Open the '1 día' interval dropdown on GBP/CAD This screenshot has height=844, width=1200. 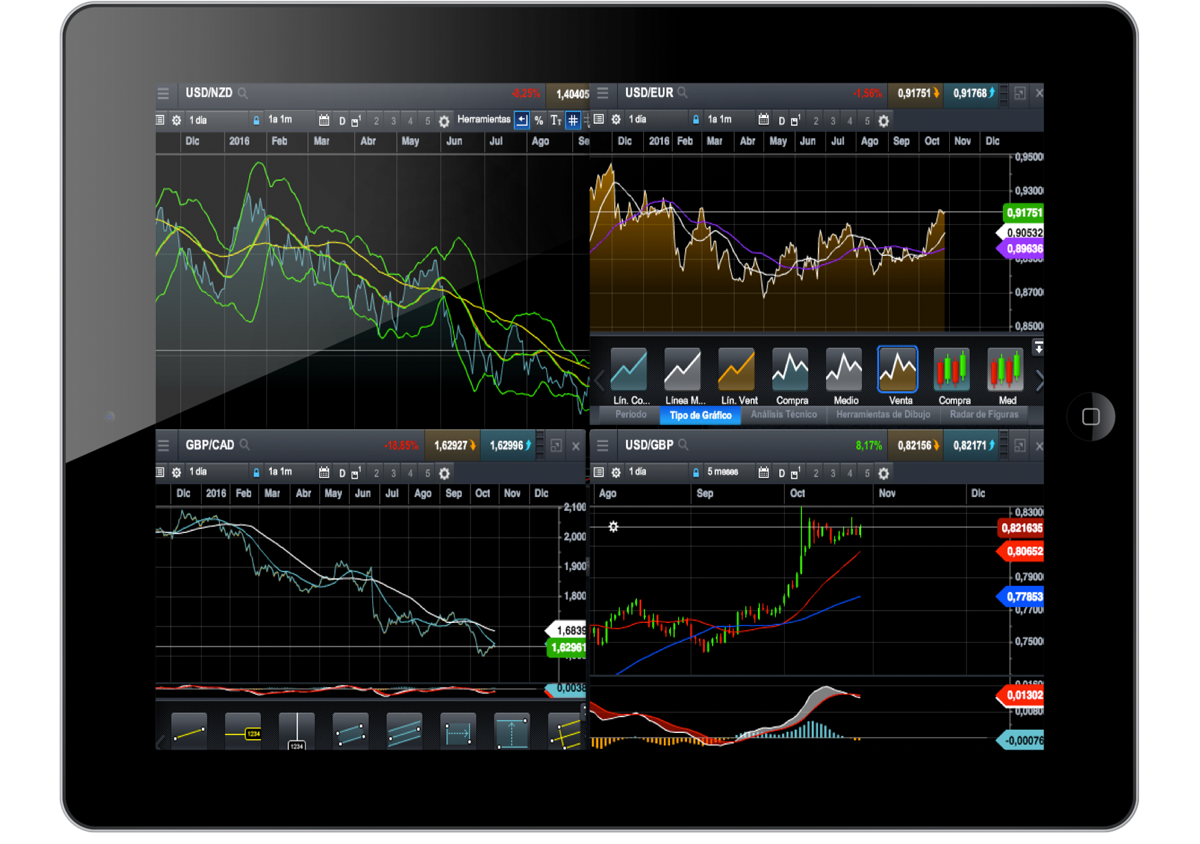tap(198, 472)
